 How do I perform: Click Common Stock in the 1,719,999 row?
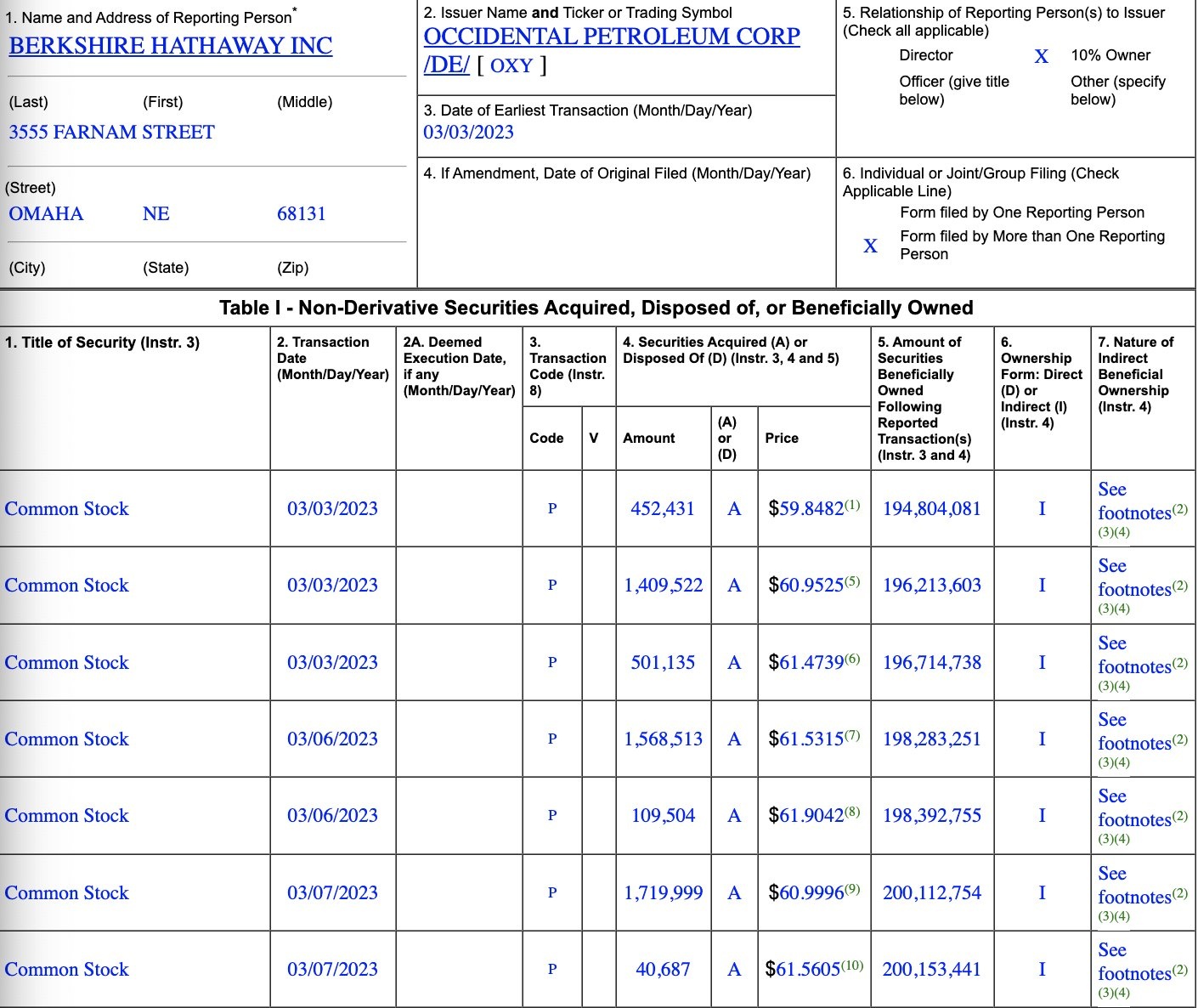coord(66,893)
